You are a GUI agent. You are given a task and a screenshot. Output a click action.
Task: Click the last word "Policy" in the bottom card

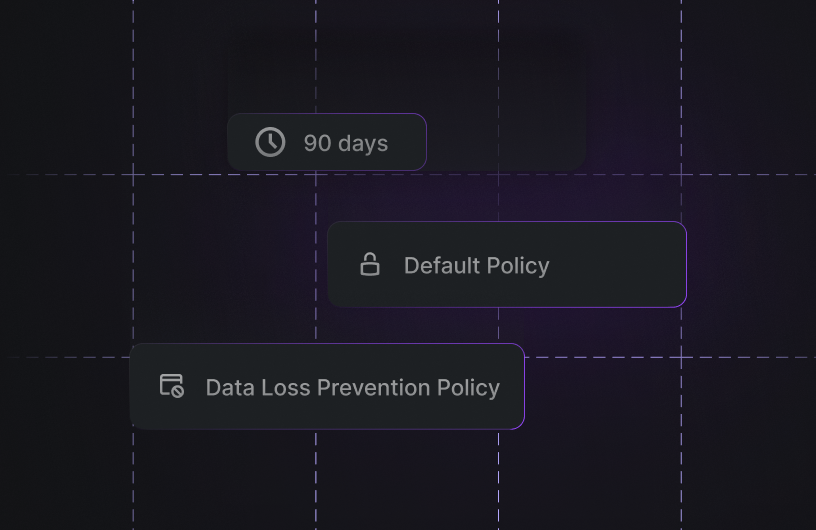coord(469,388)
